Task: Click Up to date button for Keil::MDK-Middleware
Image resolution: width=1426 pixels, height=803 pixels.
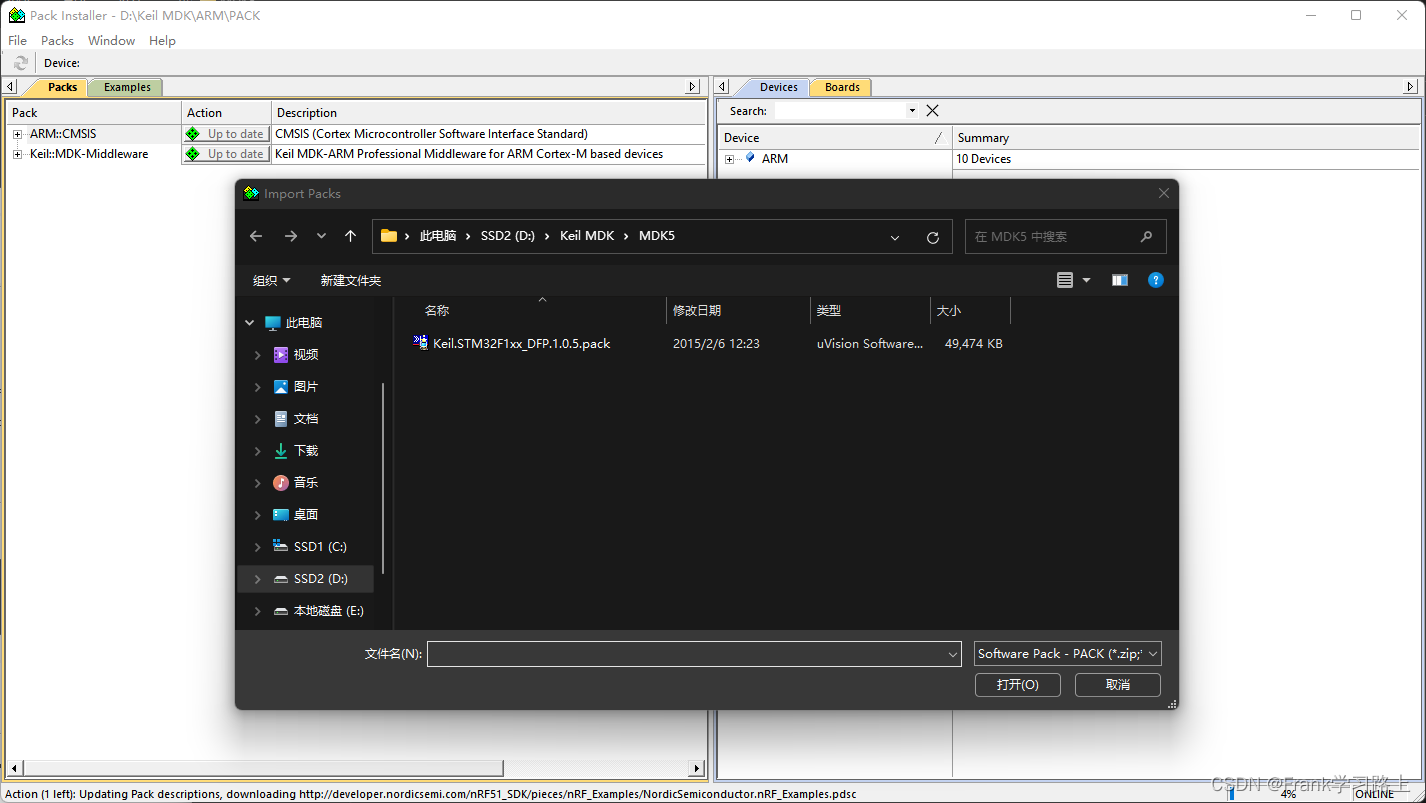Action: coord(226,154)
